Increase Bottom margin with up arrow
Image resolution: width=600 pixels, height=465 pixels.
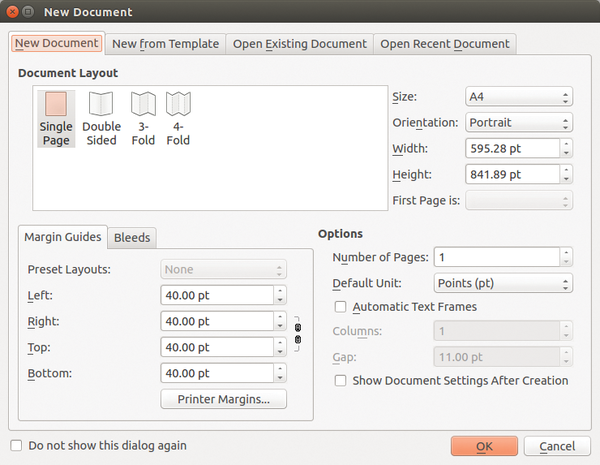pos(280,369)
